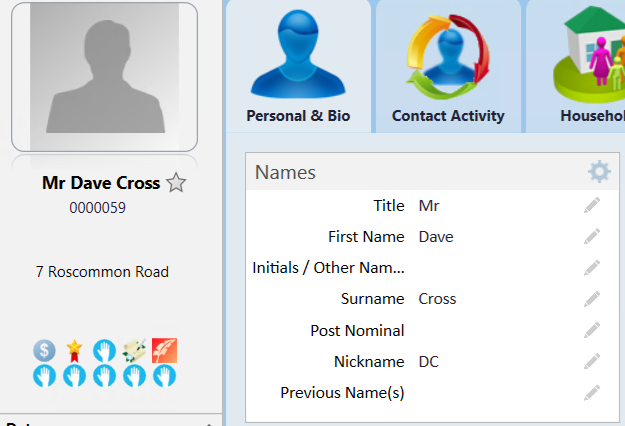Image resolution: width=625 pixels, height=426 pixels.
Task: Click the first hand icon in the bottom badge row
Action: (44, 376)
